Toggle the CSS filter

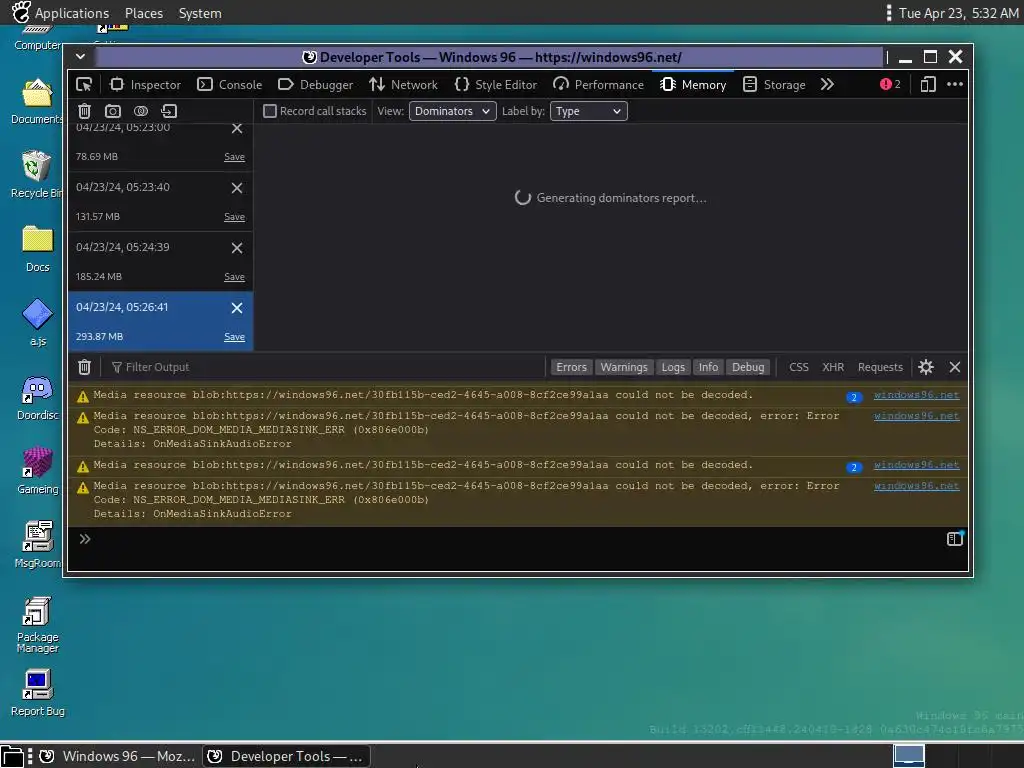click(x=799, y=367)
